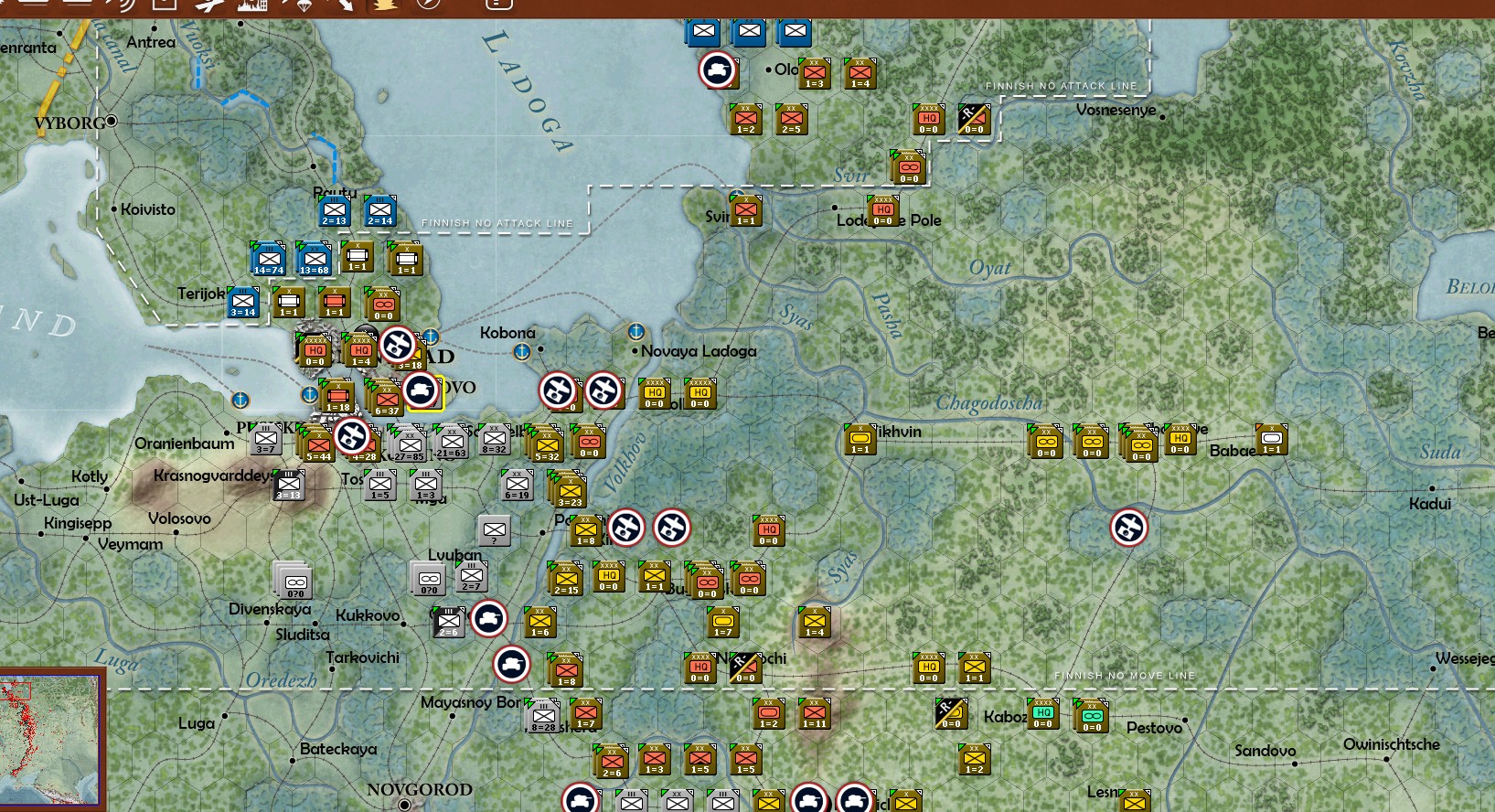Click the airplane toolbar icon
This screenshot has height=812, width=1495.
coord(209,5)
